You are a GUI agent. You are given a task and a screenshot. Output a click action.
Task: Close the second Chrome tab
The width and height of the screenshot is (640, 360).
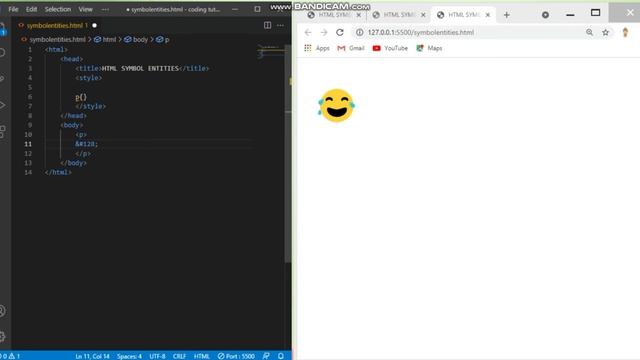(423, 15)
